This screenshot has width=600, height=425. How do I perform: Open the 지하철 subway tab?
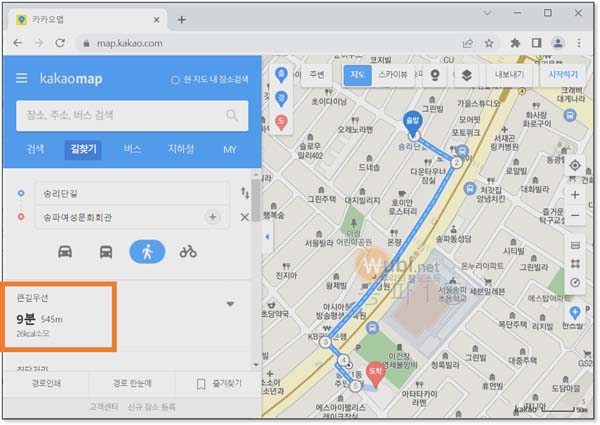point(181,149)
